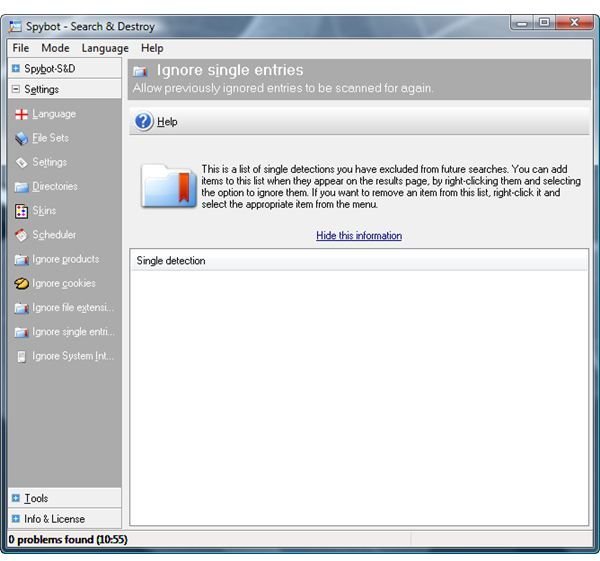This screenshot has width=600, height=561.
Task: Open the Mode menu
Action: point(55,48)
